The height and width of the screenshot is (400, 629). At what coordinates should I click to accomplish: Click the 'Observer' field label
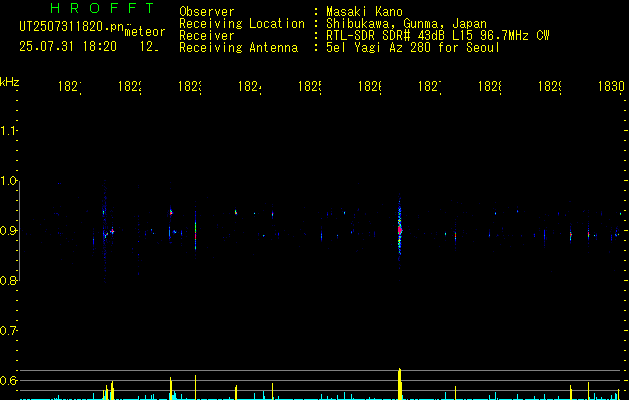[x=207, y=12]
